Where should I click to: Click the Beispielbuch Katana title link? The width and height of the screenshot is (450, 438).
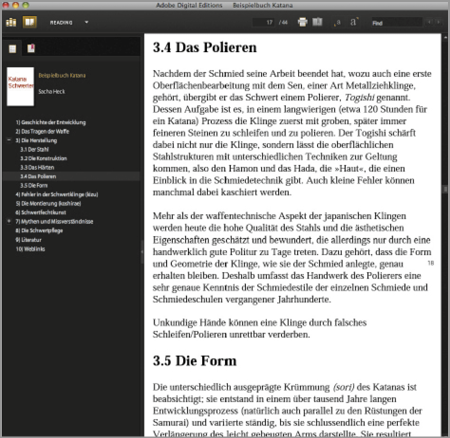tap(62, 76)
